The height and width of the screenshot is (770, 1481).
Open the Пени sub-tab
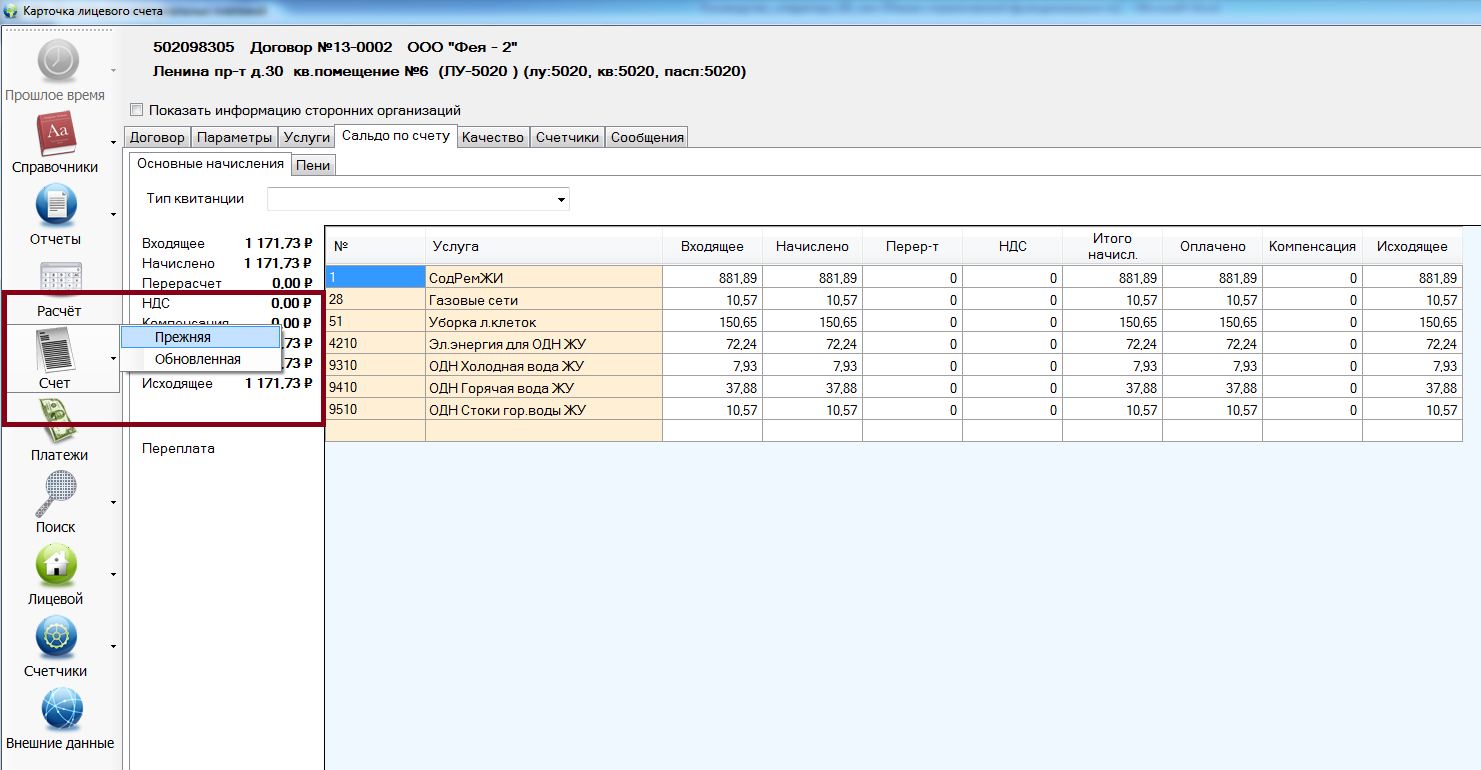pyautogui.click(x=313, y=166)
